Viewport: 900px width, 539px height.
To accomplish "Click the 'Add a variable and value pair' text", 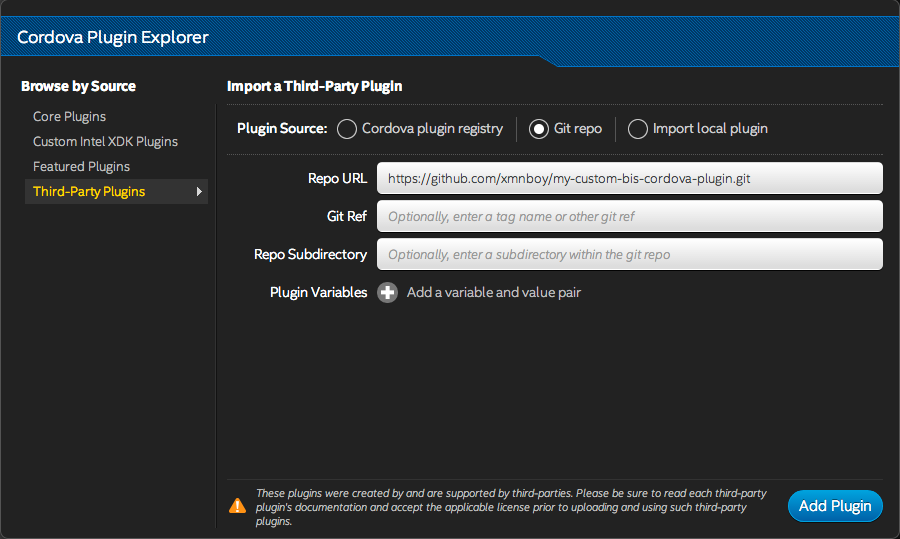I will [493, 293].
